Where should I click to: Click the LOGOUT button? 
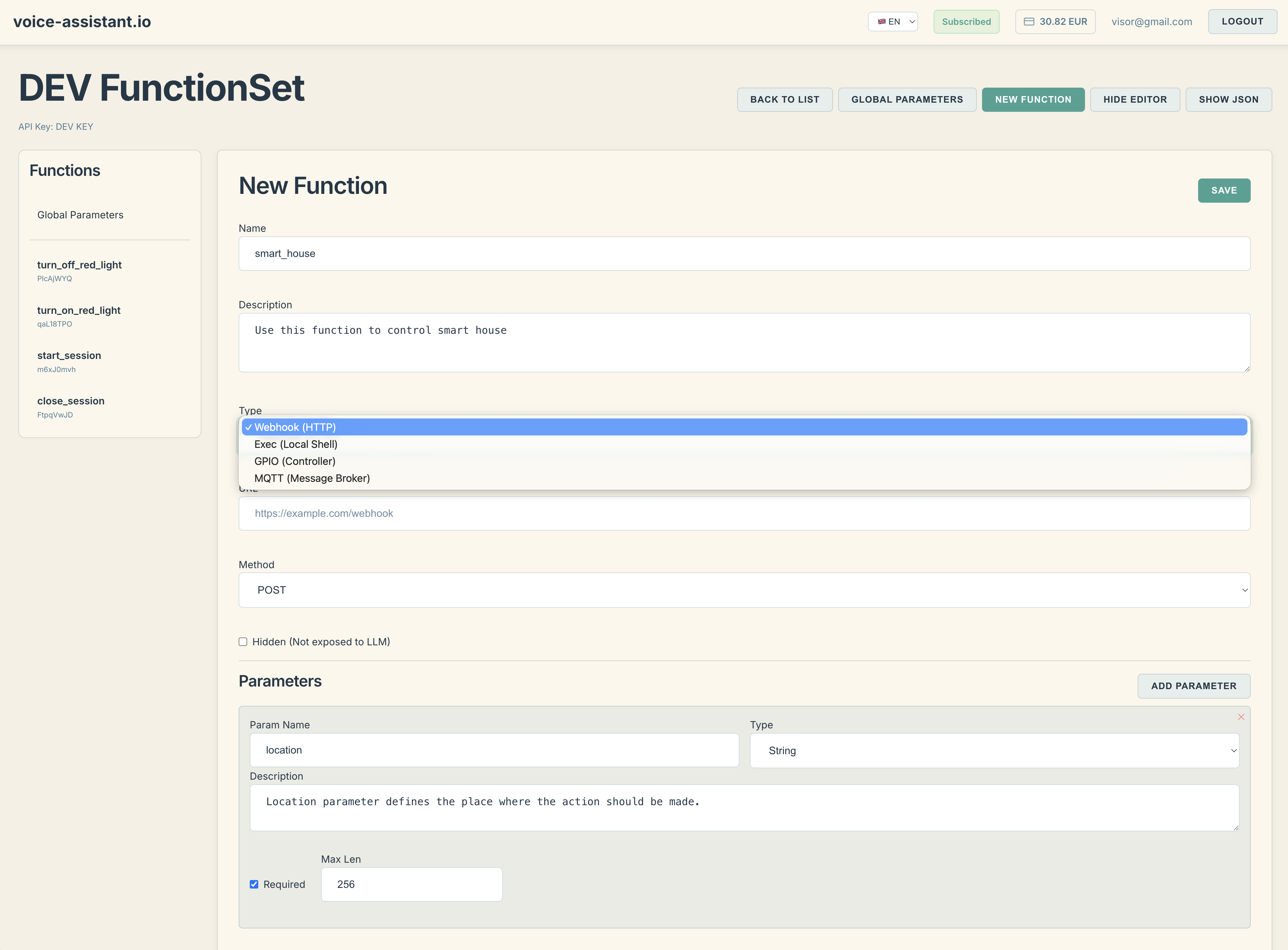tap(1242, 22)
